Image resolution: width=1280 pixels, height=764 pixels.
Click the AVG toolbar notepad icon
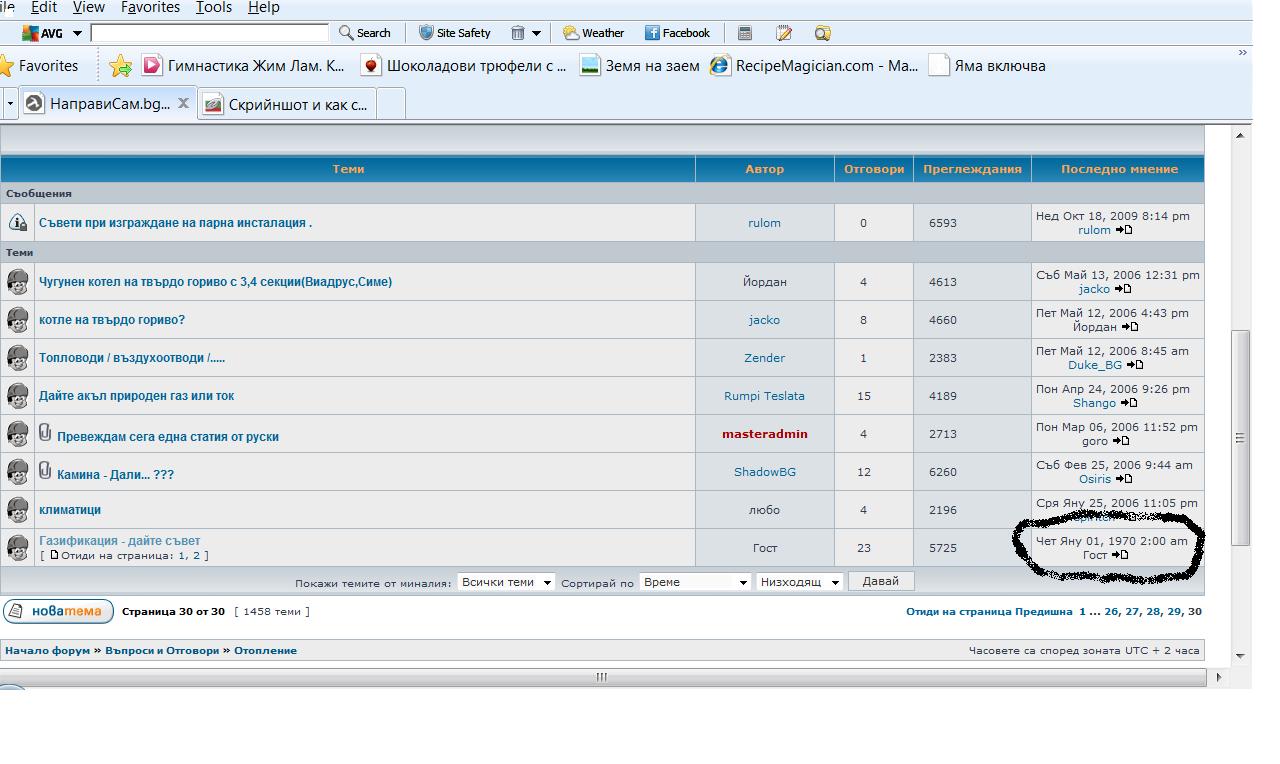pos(784,33)
